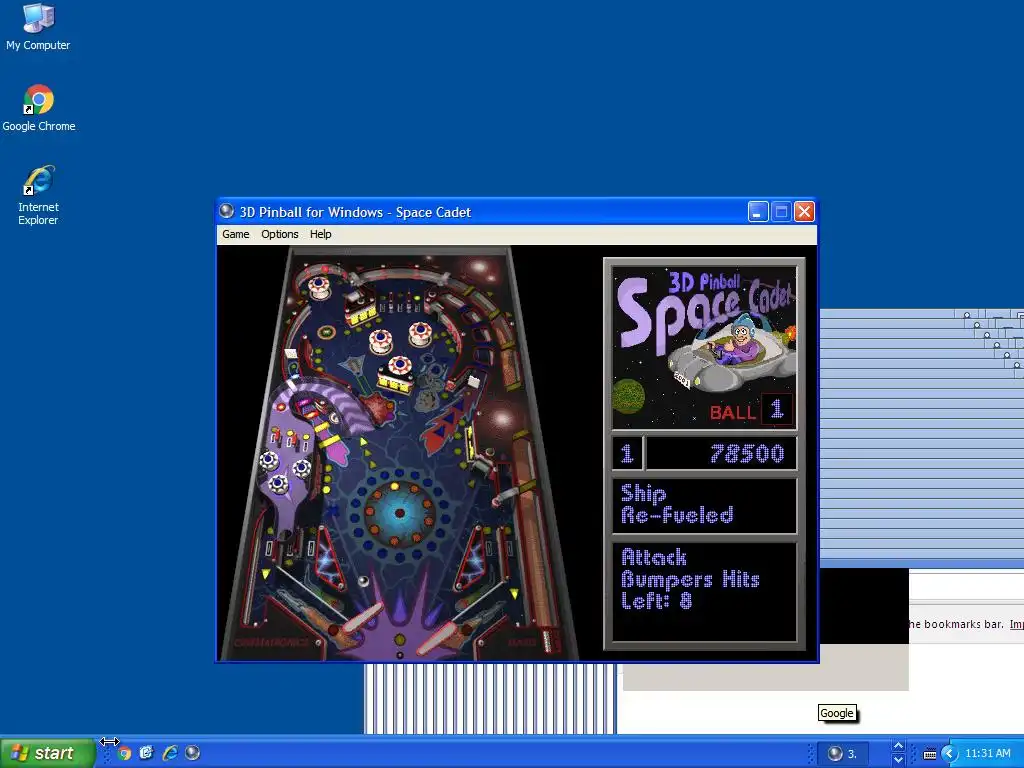Click the silver pinball on the table
The width and height of the screenshot is (1024, 768).
tap(364, 581)
